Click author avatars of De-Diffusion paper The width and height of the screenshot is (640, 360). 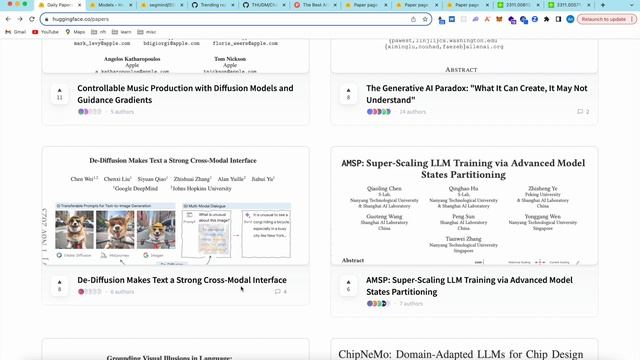pyautogui.click(x=89, y=291)
